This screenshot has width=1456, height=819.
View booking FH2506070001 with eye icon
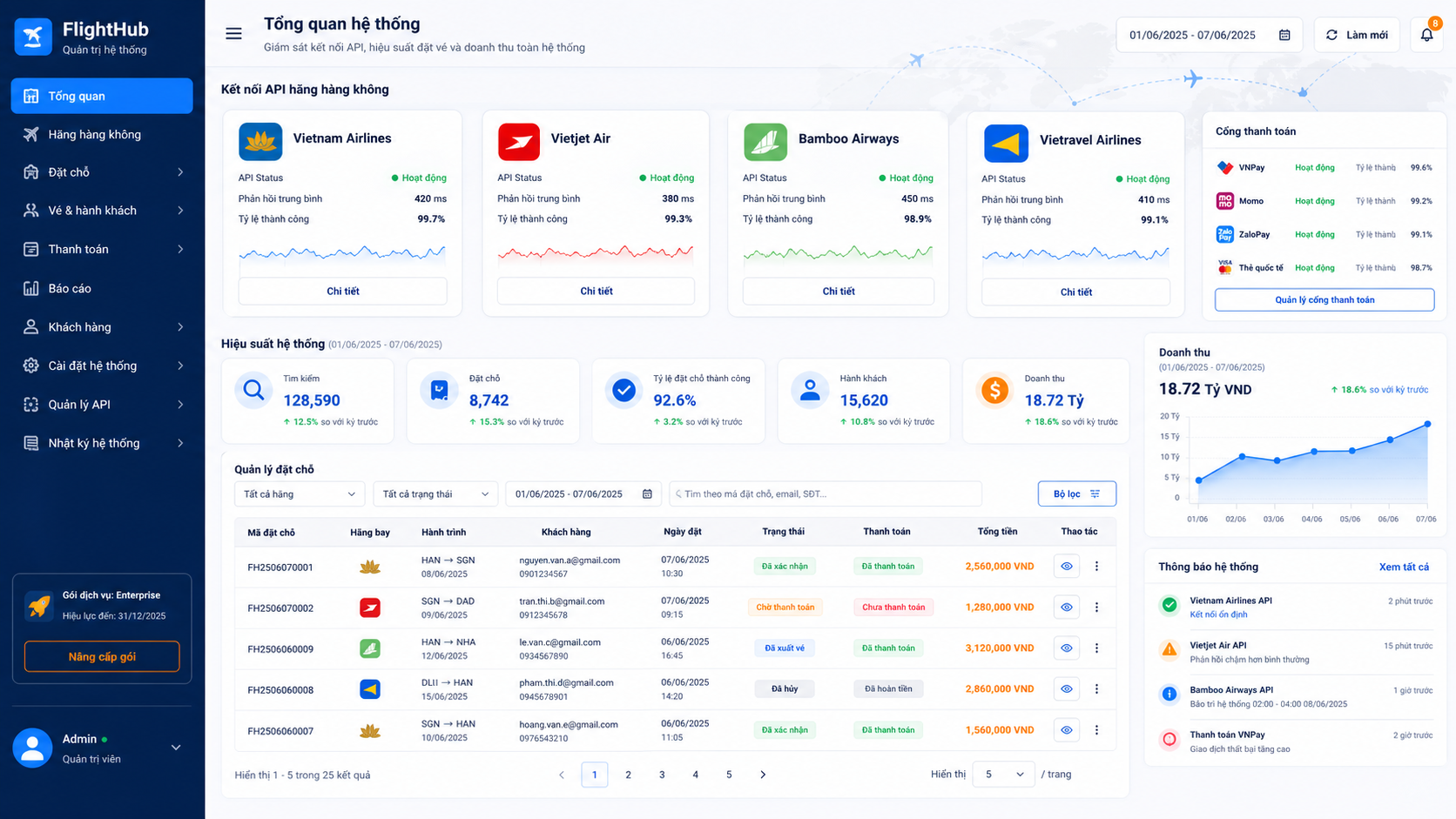1067,567
